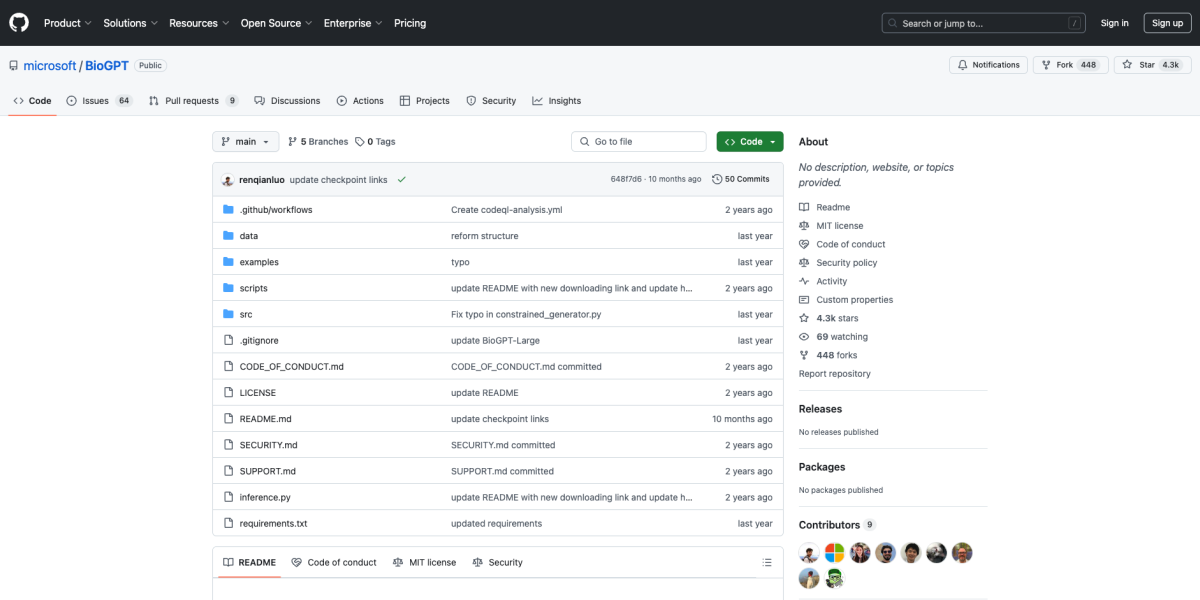The height and width of the screenshot is (600, 1200).
Task: Click the Notifications bell button
Action: click(988, 65)
